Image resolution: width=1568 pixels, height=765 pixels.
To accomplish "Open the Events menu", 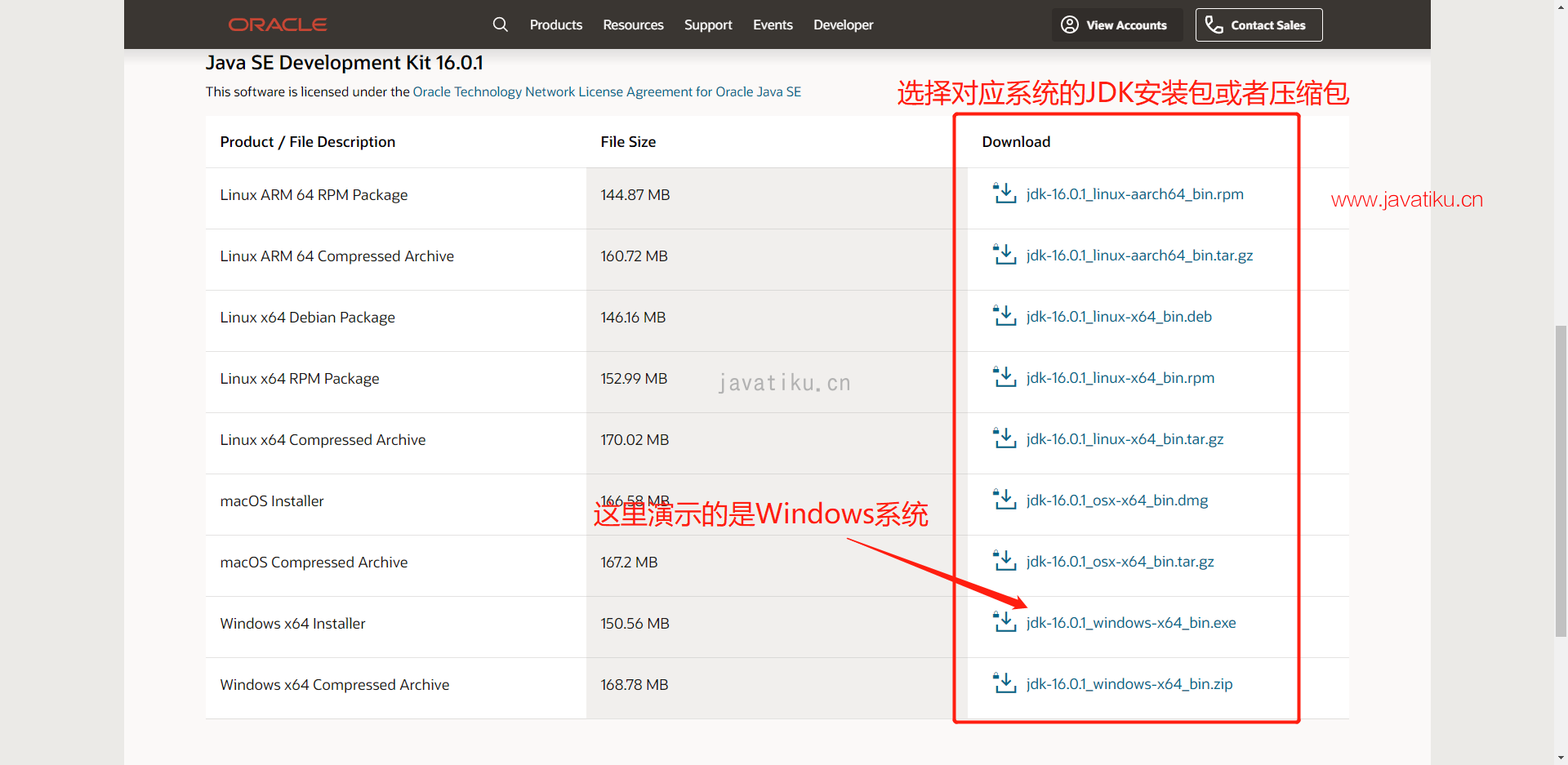I will coord(773,24).
